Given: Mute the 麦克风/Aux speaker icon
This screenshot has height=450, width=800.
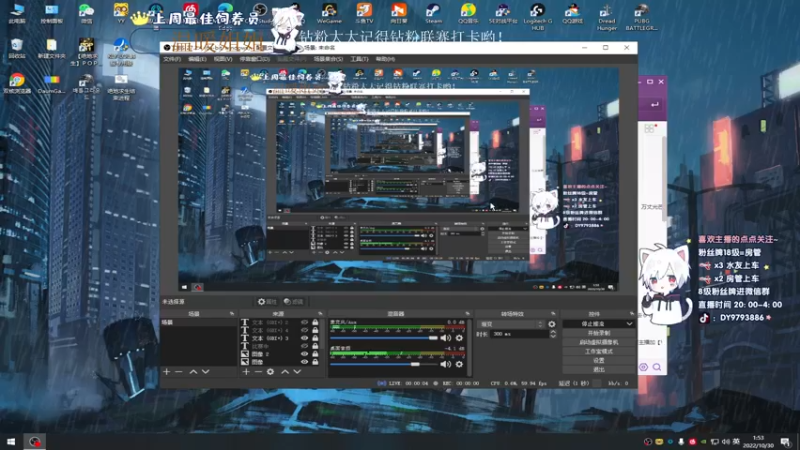Looking at the screenshot, I should (445, 338).
